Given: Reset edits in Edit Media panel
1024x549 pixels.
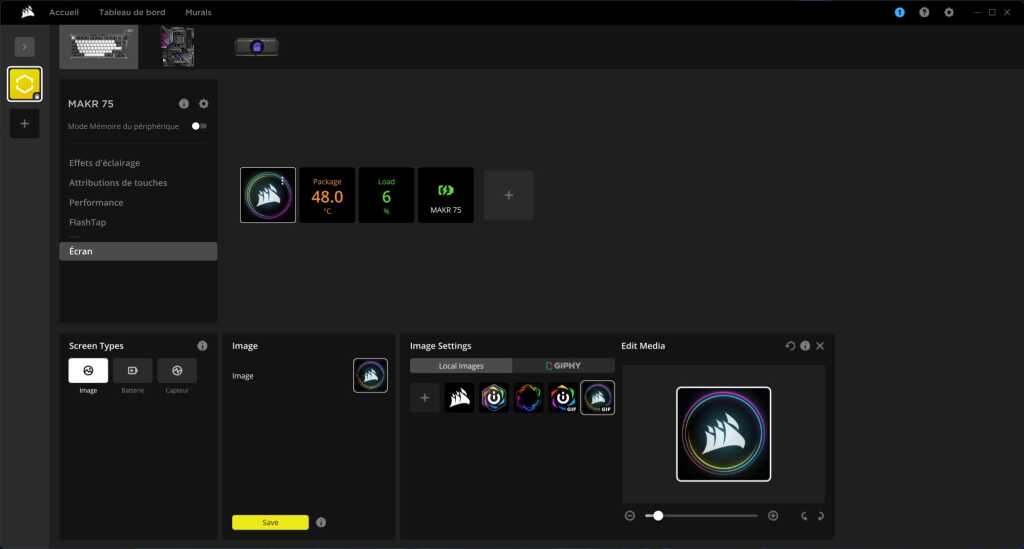Looking at the screenshot, I should click(x=790, y=346).
